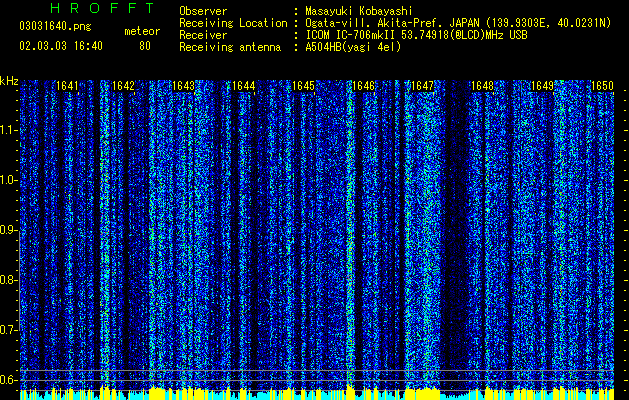Click the date stamp 02.03.03 16:40
Viewport: 629px width, 400px height.
click(x=61, y=46)
